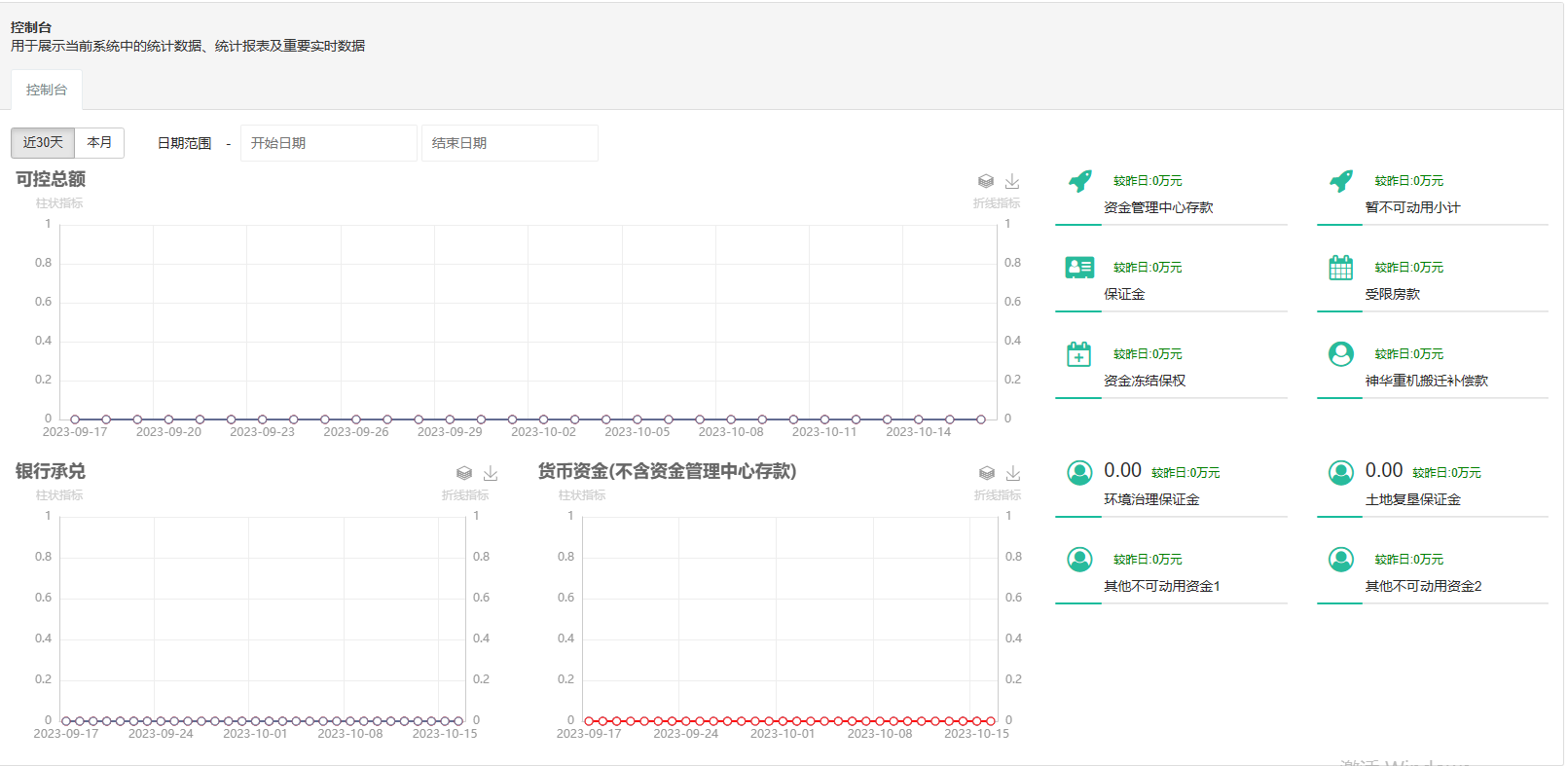
Task: Click 货币资金(不含资金管理中心存款) chart title
Action: (x=668, y=471)
